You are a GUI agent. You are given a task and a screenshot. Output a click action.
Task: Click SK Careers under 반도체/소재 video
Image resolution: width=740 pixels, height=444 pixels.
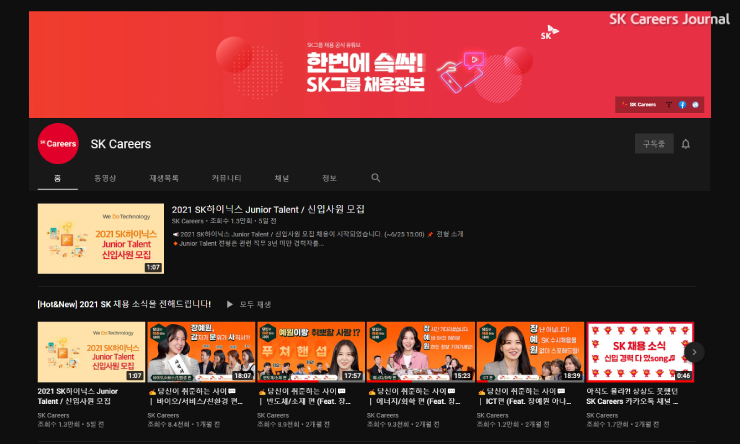[x=273, y=415]
